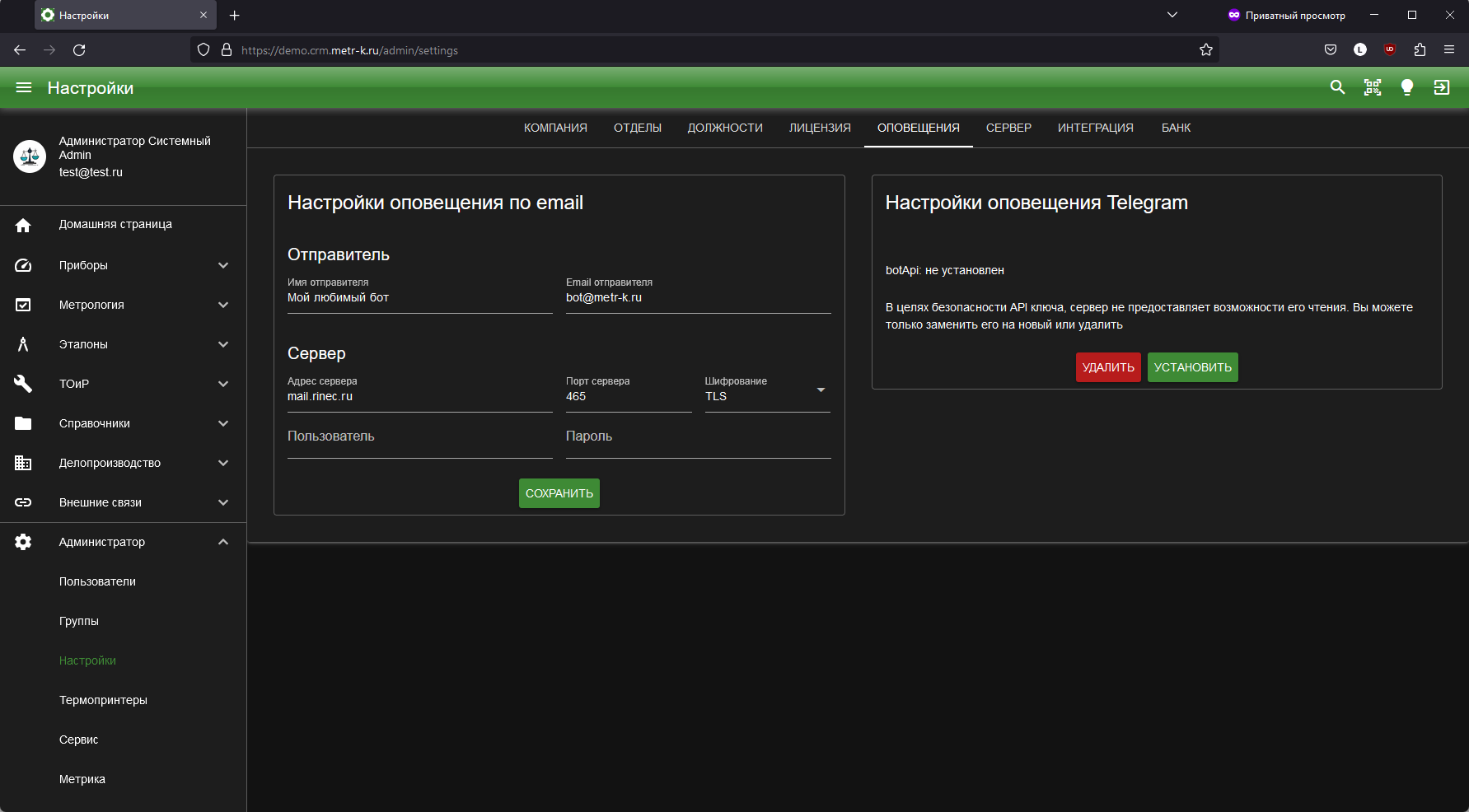The width and height of the screenshot is (1469, 812).
Task: Click the folder icon next to Справочники
Action: [x=23, y=423]
